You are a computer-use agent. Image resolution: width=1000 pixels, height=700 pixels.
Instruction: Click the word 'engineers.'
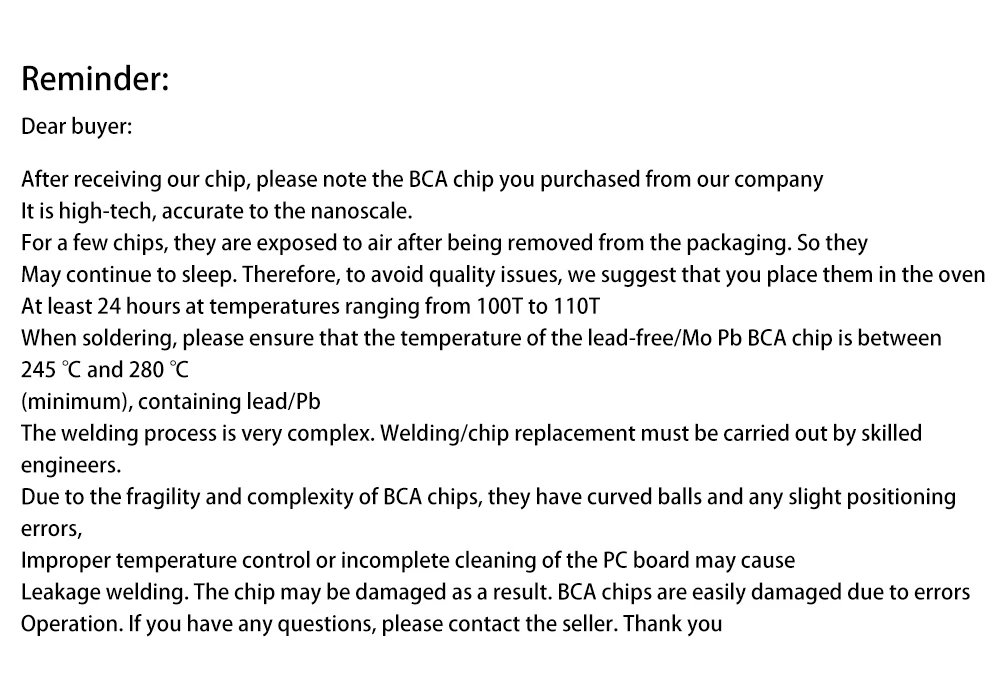coord(71,465)
